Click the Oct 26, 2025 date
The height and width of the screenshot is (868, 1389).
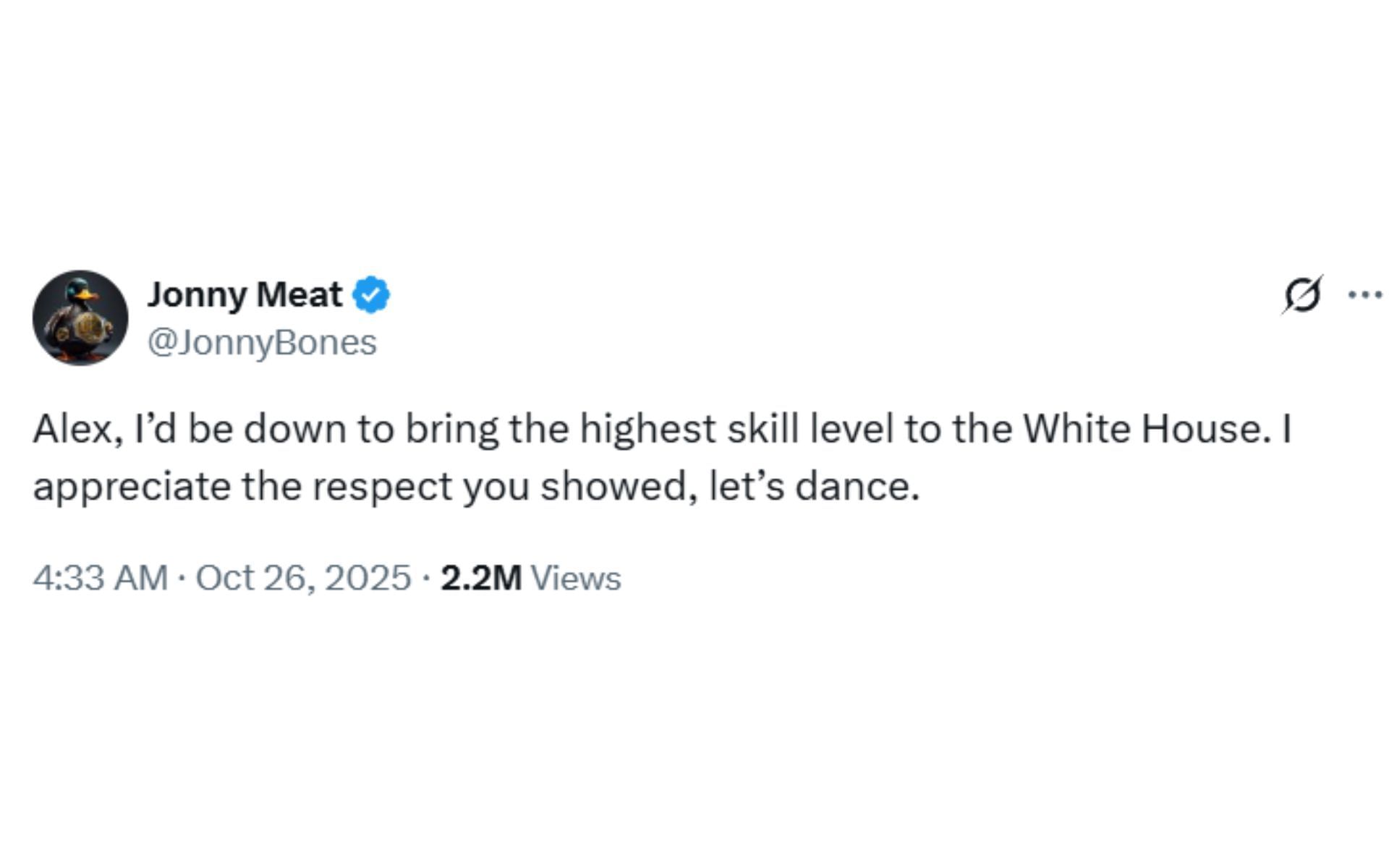pyautogui.click(x=303, y=578)
